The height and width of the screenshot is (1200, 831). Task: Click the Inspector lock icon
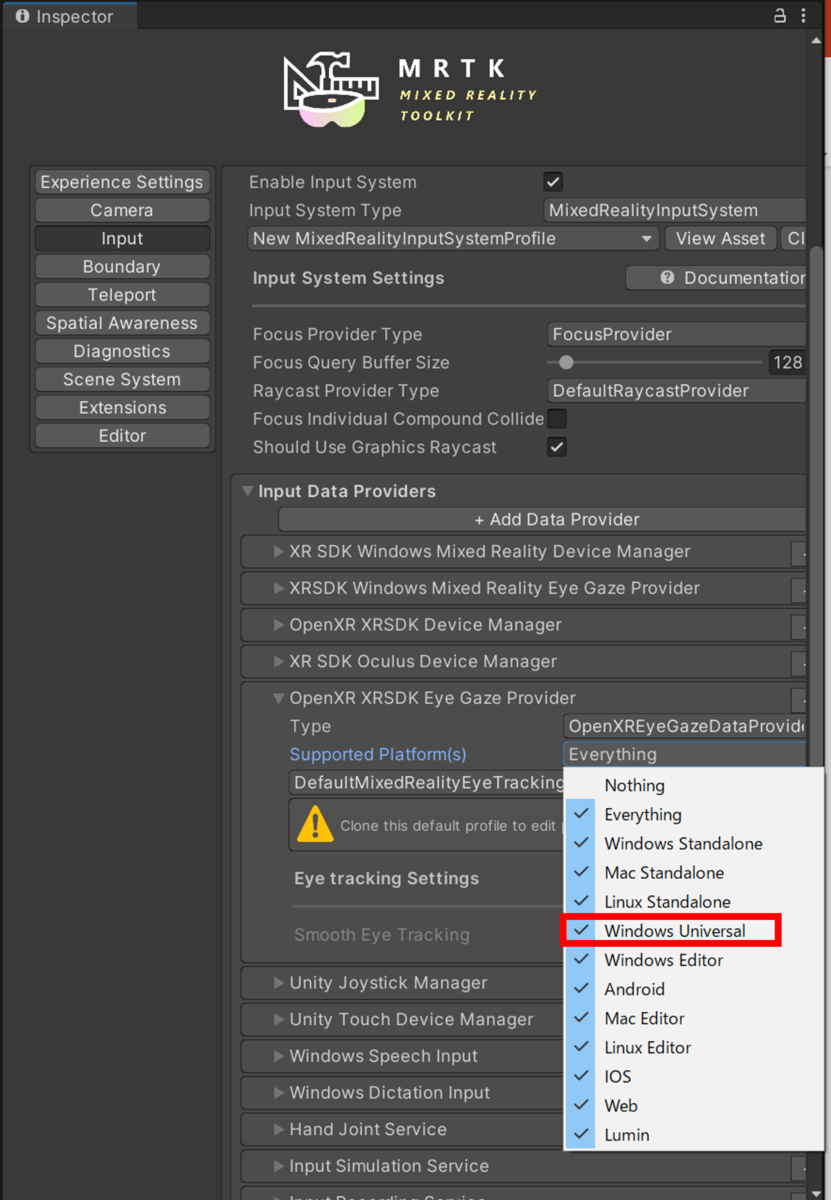click(780, 16)
